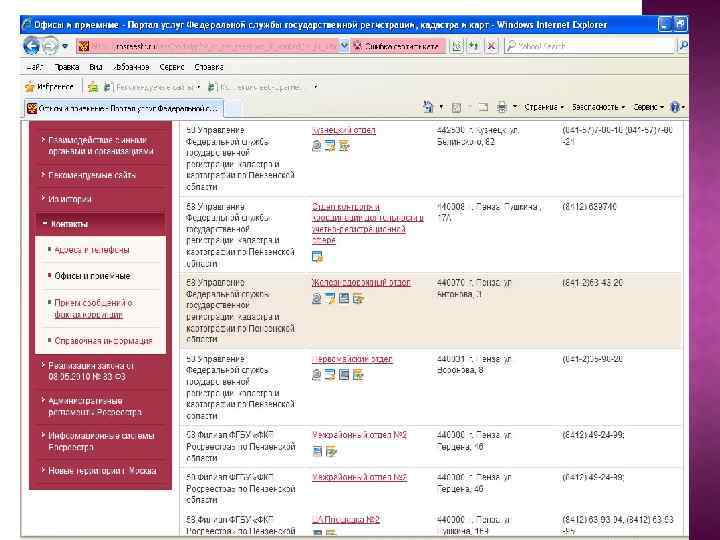
Task: Click the Read Mail icon in the command bar
Action: click(x=483, y=107)
